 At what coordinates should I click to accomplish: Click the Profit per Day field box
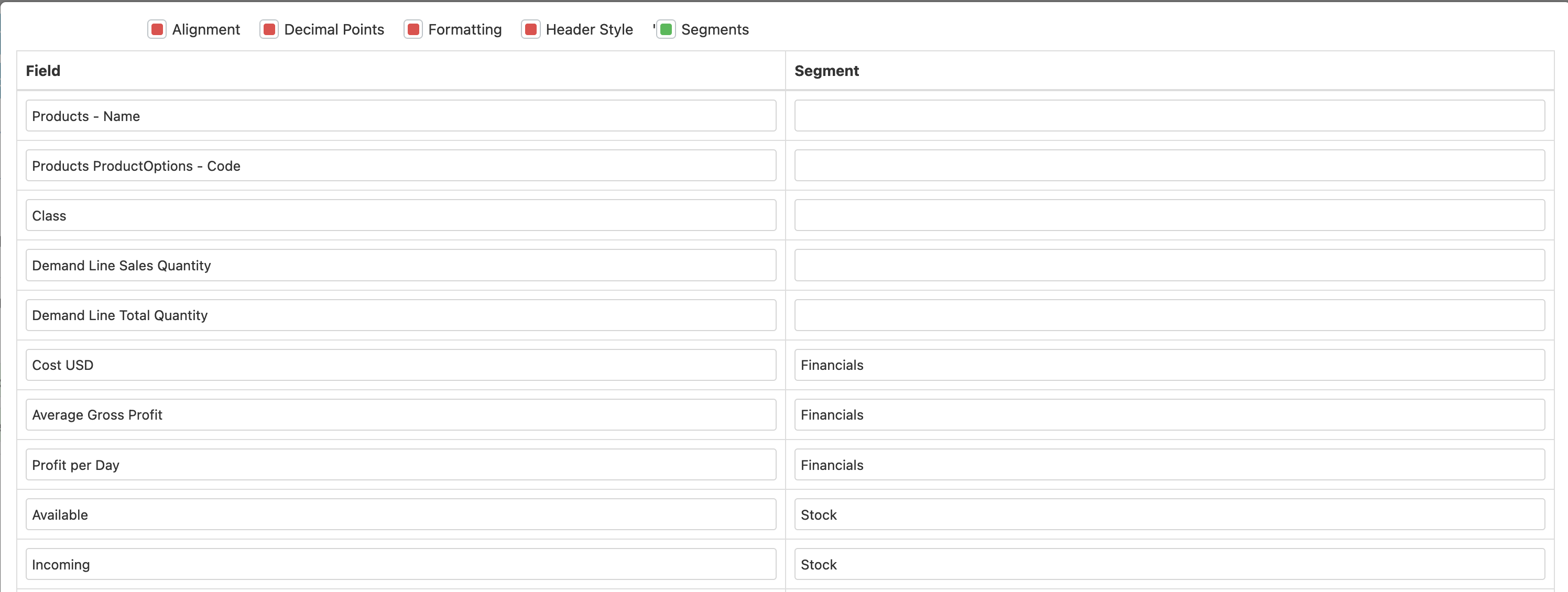tap(400, 464)
